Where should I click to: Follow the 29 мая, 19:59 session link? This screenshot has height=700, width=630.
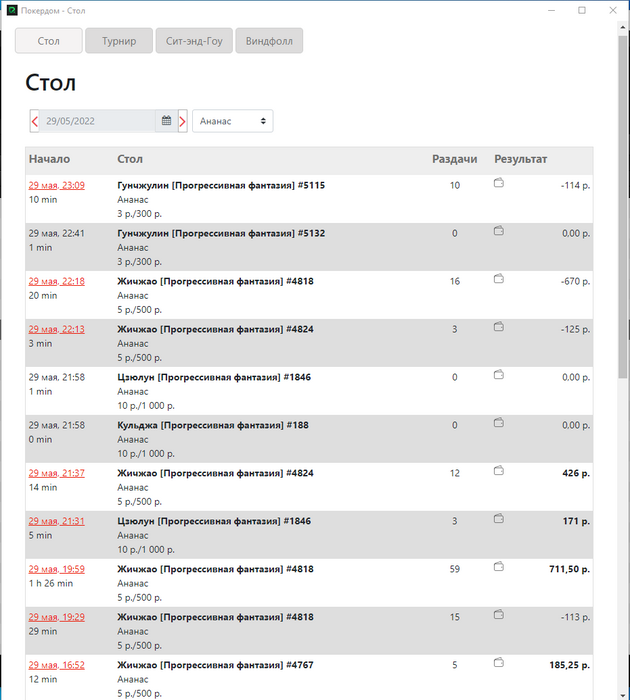[x=57, y=569]
